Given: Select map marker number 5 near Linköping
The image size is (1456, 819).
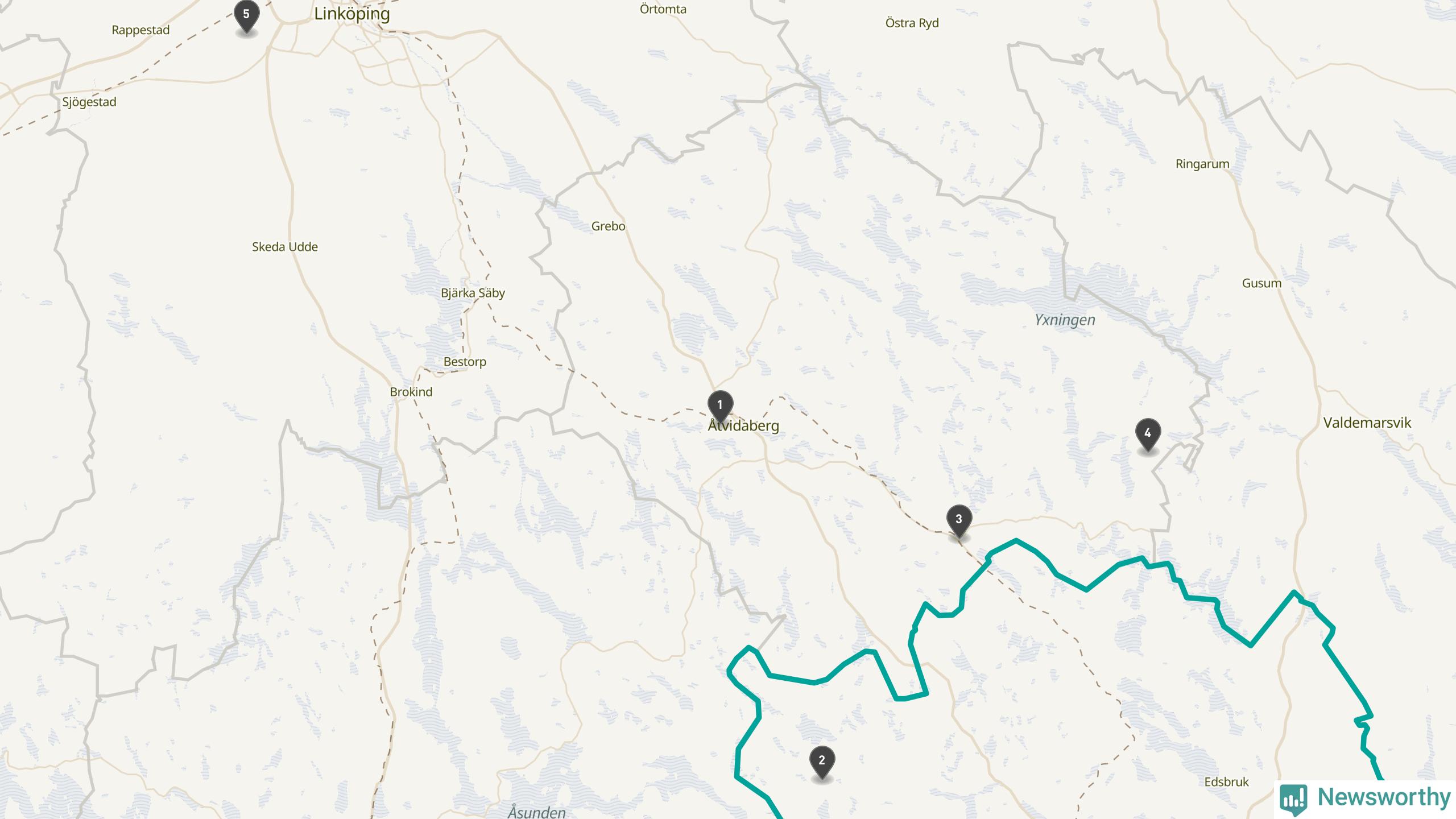Looking at the screenshot, I should [x=246, y=15].
